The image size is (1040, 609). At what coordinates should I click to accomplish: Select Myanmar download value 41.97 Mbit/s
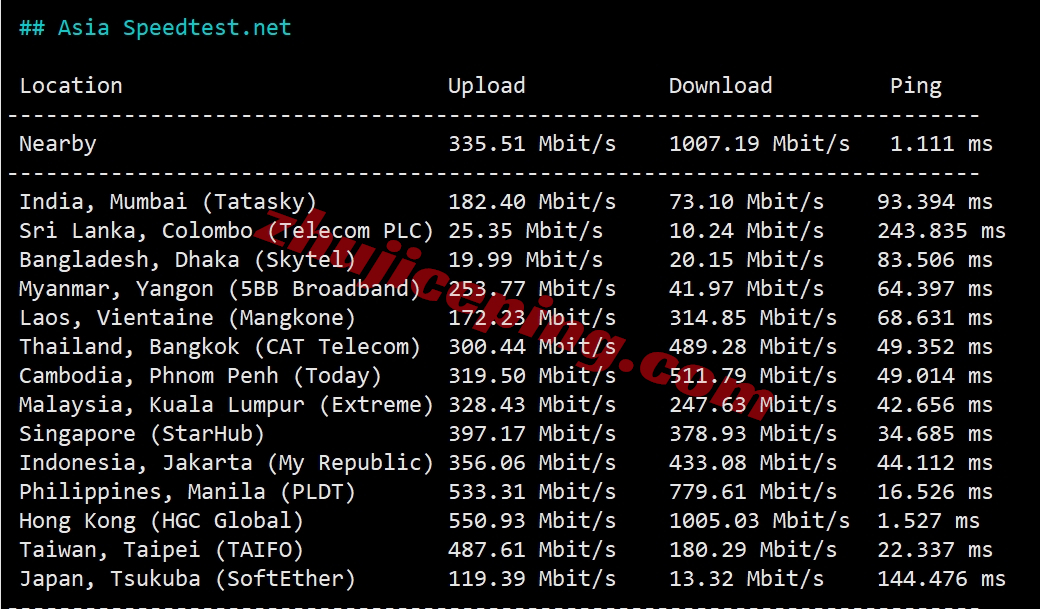pos(746,289)
